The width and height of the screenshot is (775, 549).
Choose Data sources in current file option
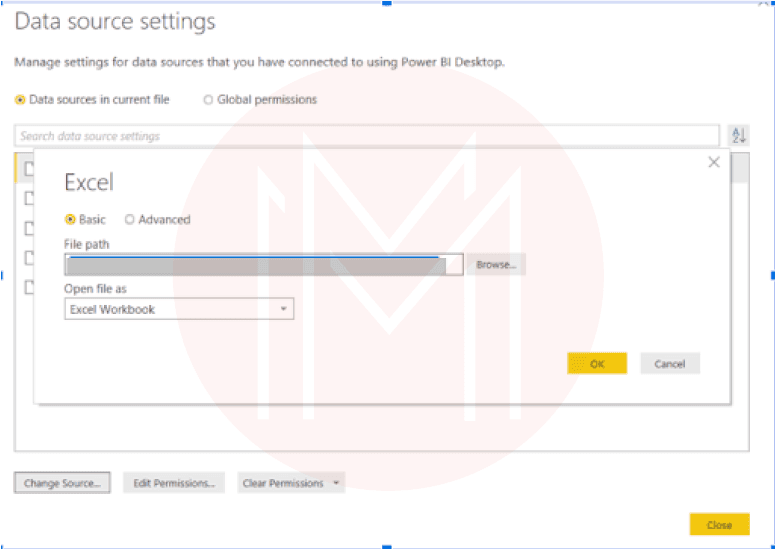[x=21, y=100]
